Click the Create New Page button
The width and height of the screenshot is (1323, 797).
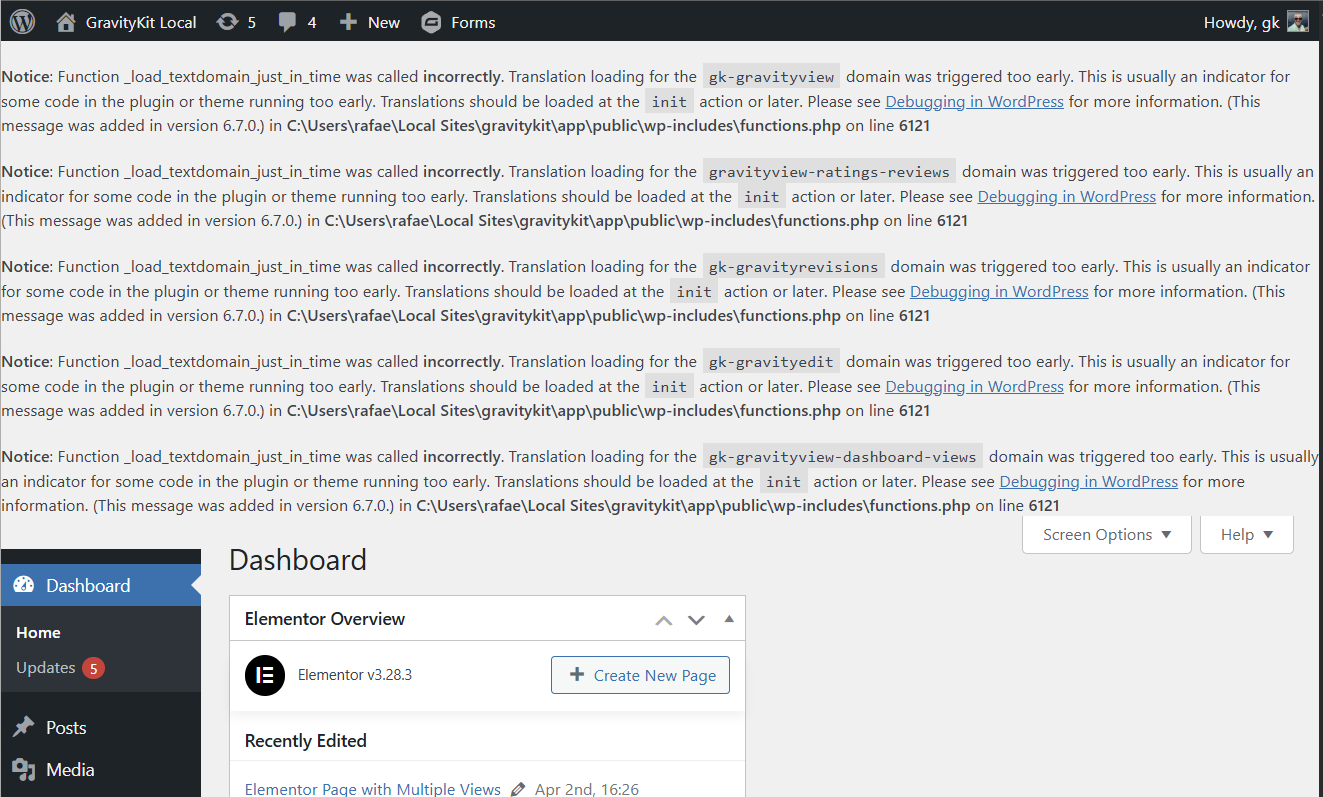(x=640, y=675)
